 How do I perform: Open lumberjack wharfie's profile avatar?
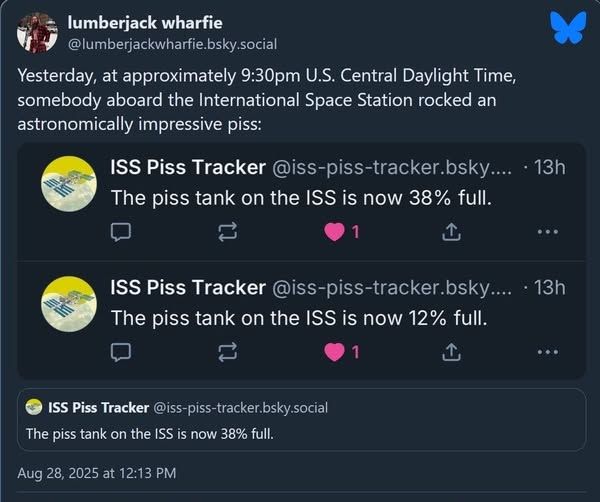[x=37, y=33]
